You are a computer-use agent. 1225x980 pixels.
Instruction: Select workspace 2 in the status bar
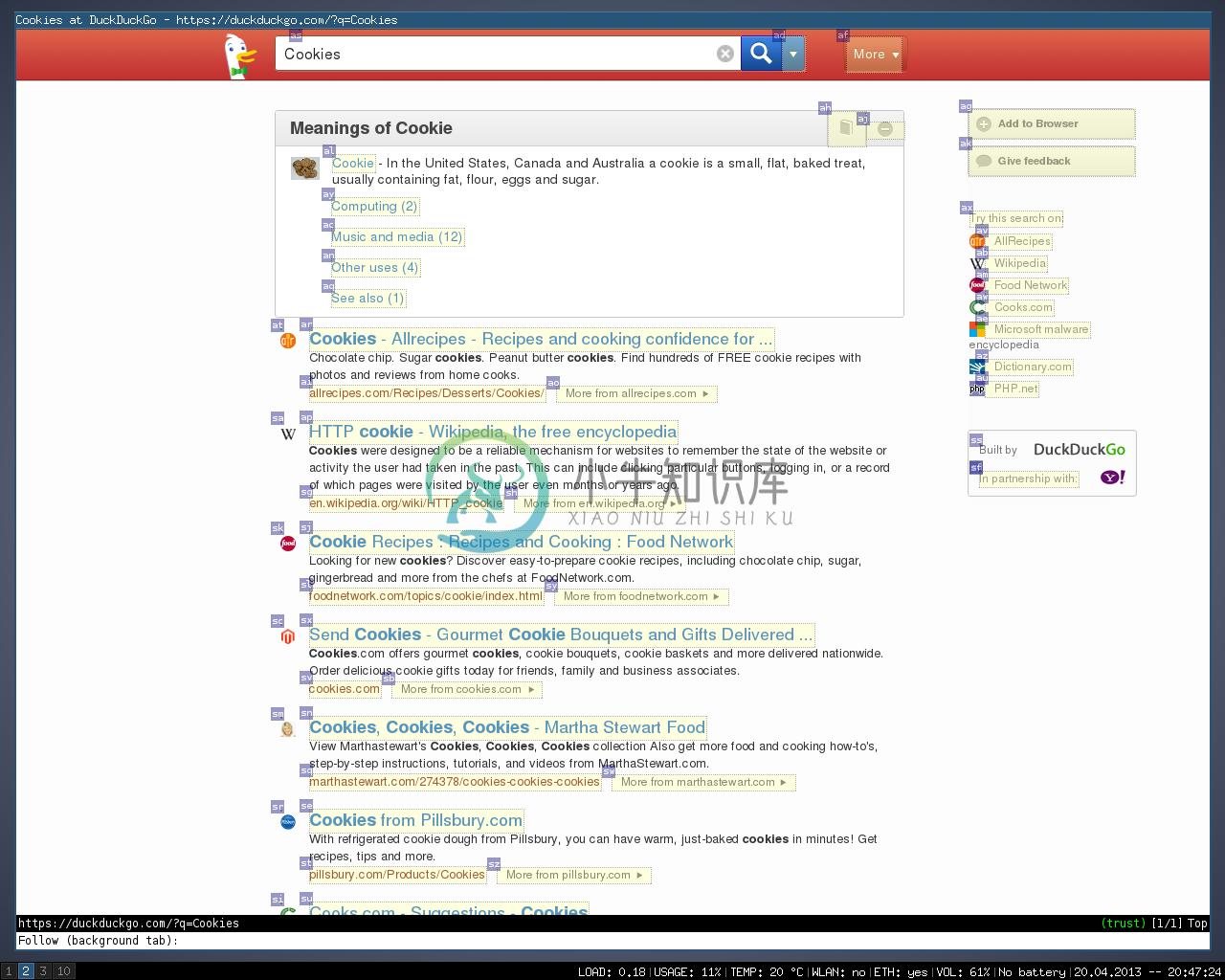tap(26, 971)
